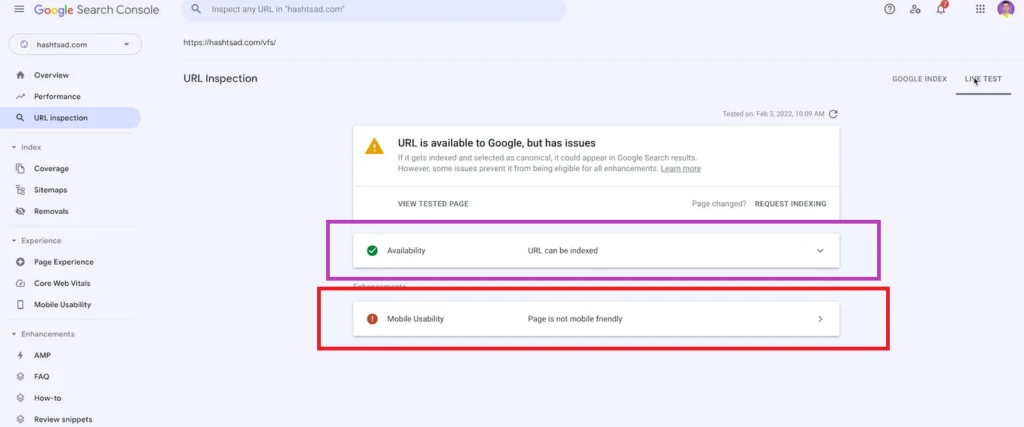Collapse the Experience sidebar section
The image size is (1024, 427).
point(14,241)
